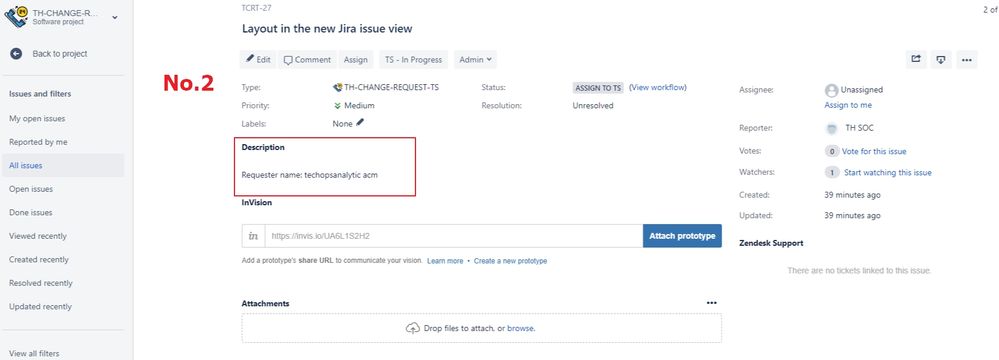Viewport: 999px width, 360px height.
Task: Click TS - In Progress transition button
Action: (413, 59)
